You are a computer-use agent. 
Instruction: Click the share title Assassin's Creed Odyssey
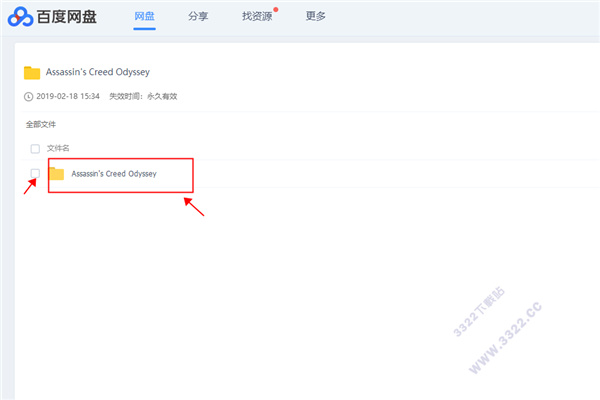[98, 72]
